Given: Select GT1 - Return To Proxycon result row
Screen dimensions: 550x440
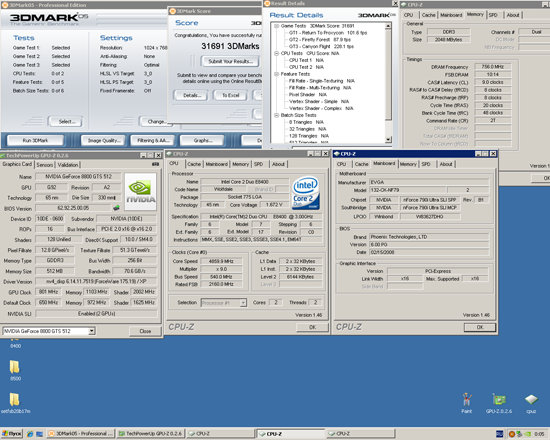Looking at the screenshot, I should (x=328, y=33).
